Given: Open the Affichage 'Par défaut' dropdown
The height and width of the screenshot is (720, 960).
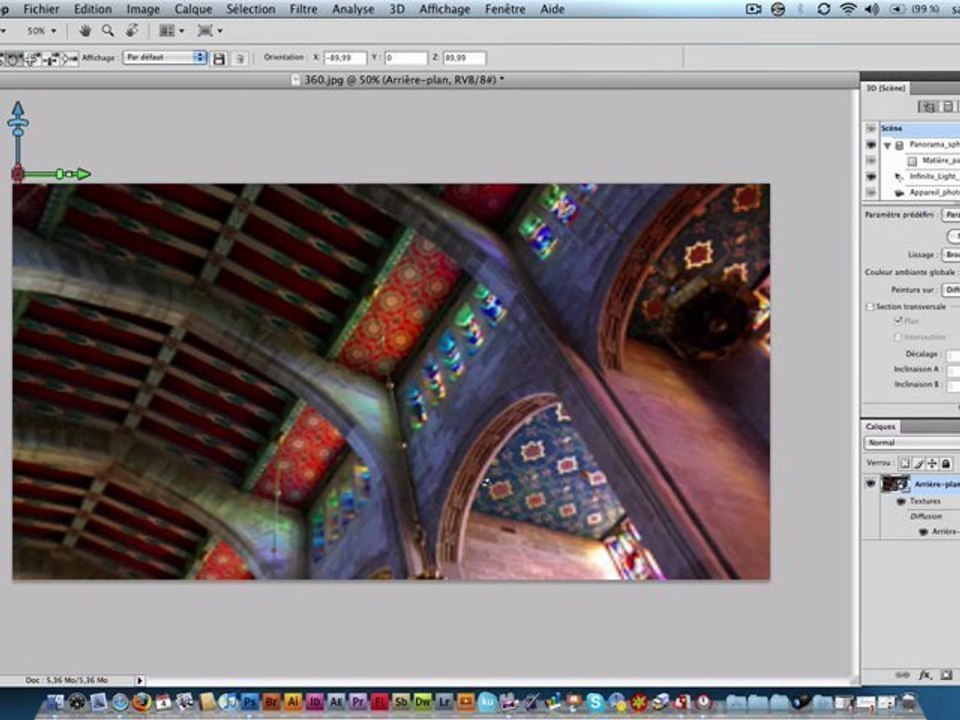Looking at the screenshot, I should point(165,58).
